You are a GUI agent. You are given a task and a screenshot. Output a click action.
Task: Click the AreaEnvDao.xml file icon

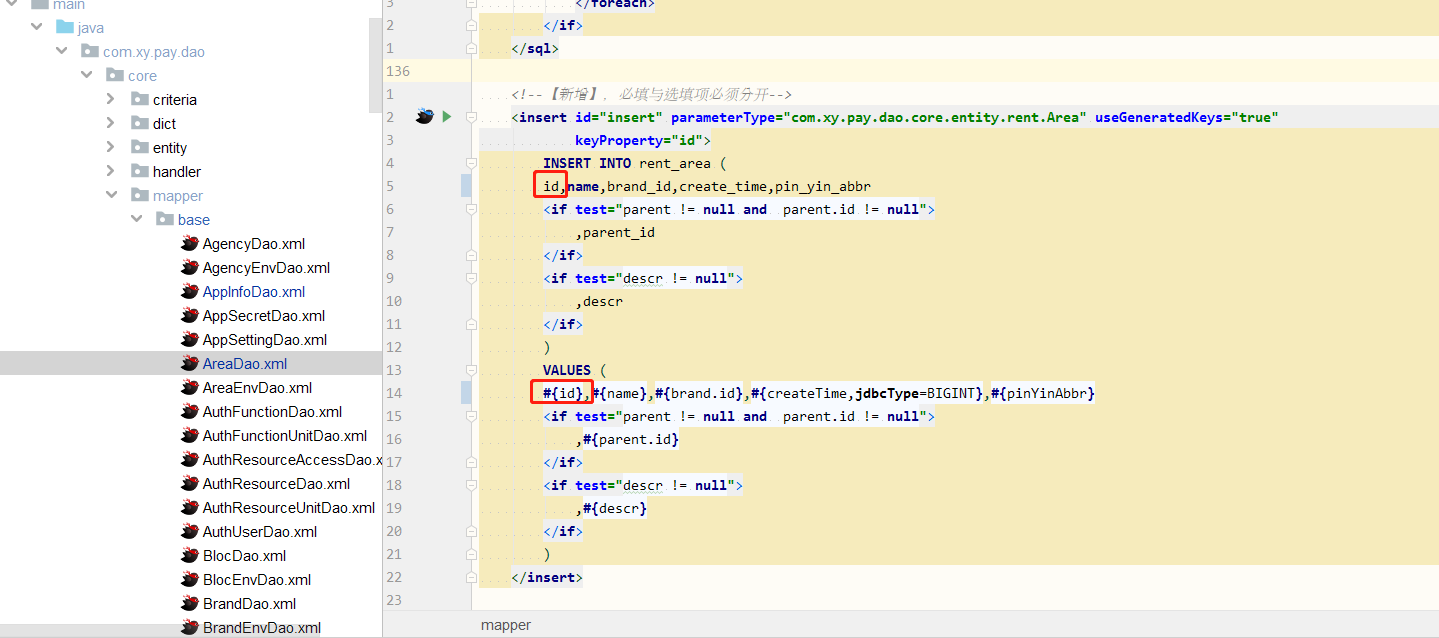click(189, 387)
